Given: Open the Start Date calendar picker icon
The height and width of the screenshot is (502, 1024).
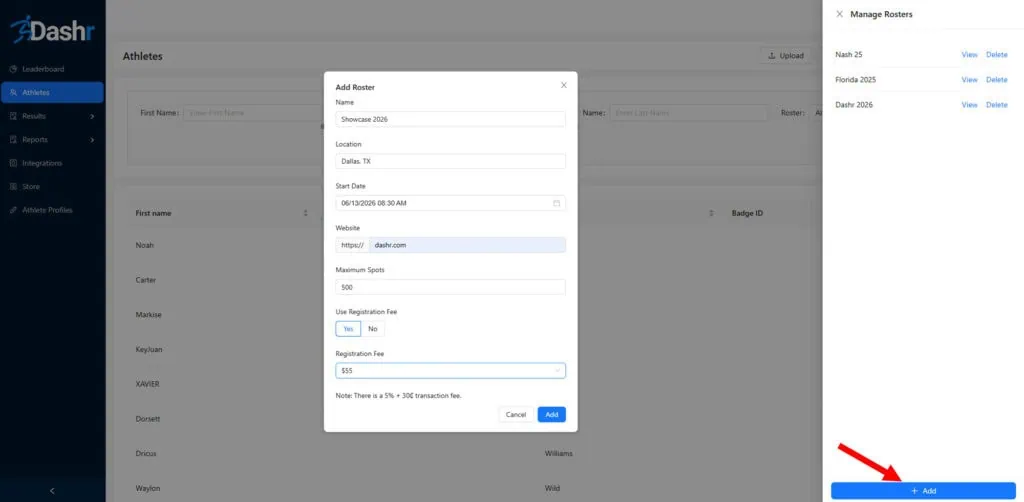Looking at the screenshot, I should click(556, 203).
